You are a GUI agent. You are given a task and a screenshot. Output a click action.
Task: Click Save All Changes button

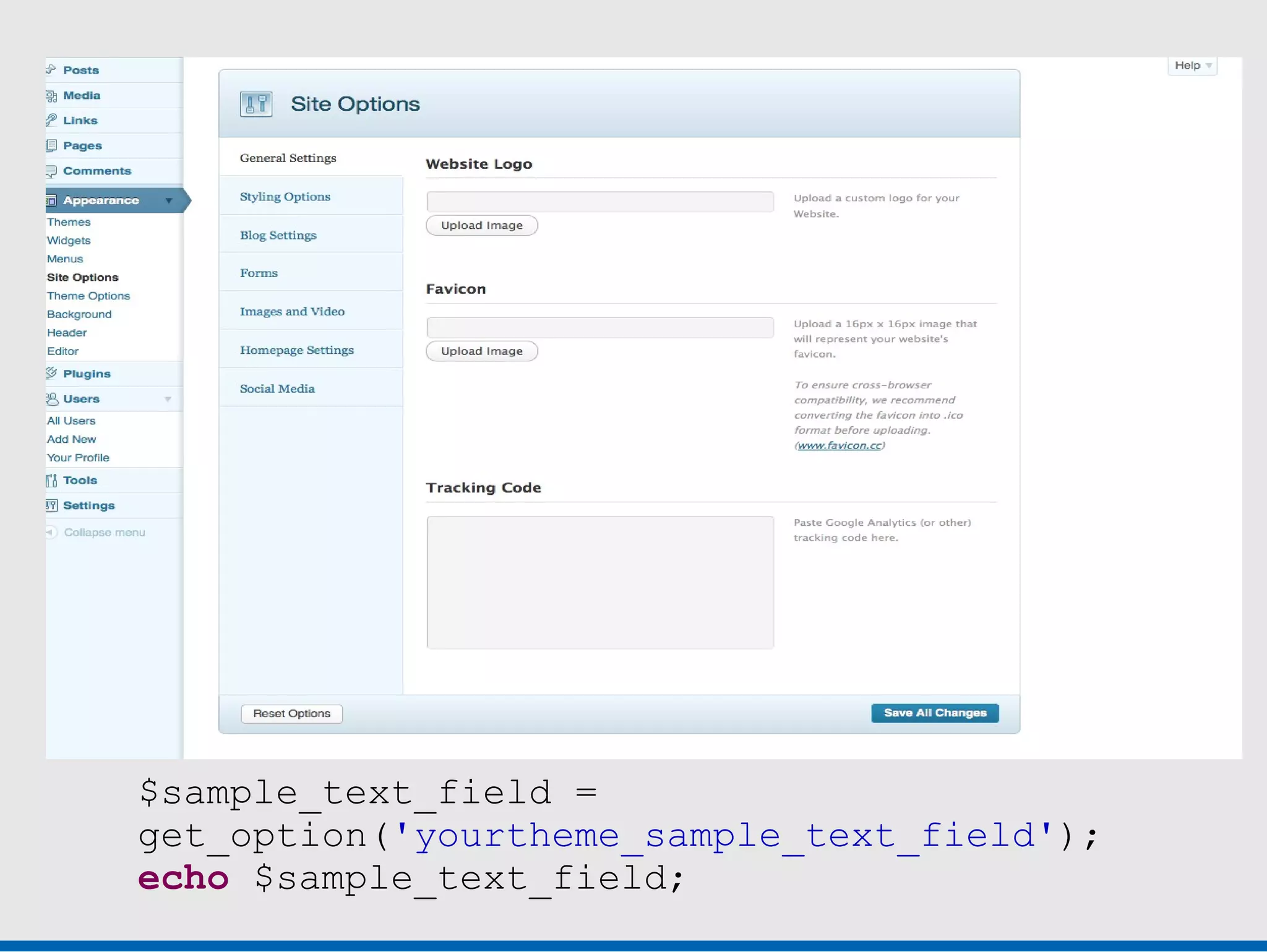tap(935, 713)
